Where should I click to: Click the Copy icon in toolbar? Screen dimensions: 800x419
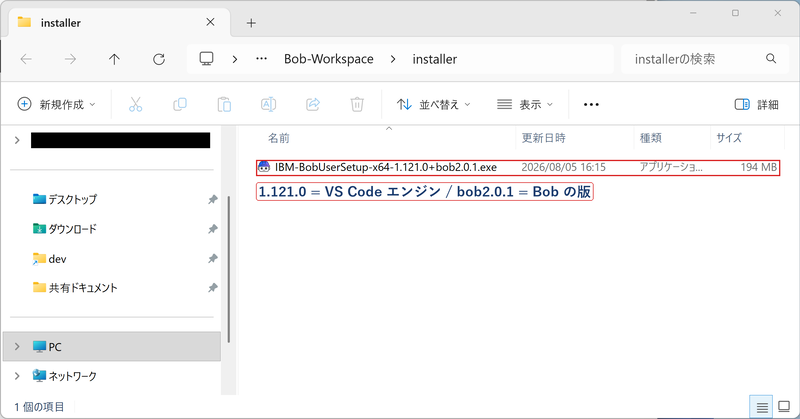[180, 105]
